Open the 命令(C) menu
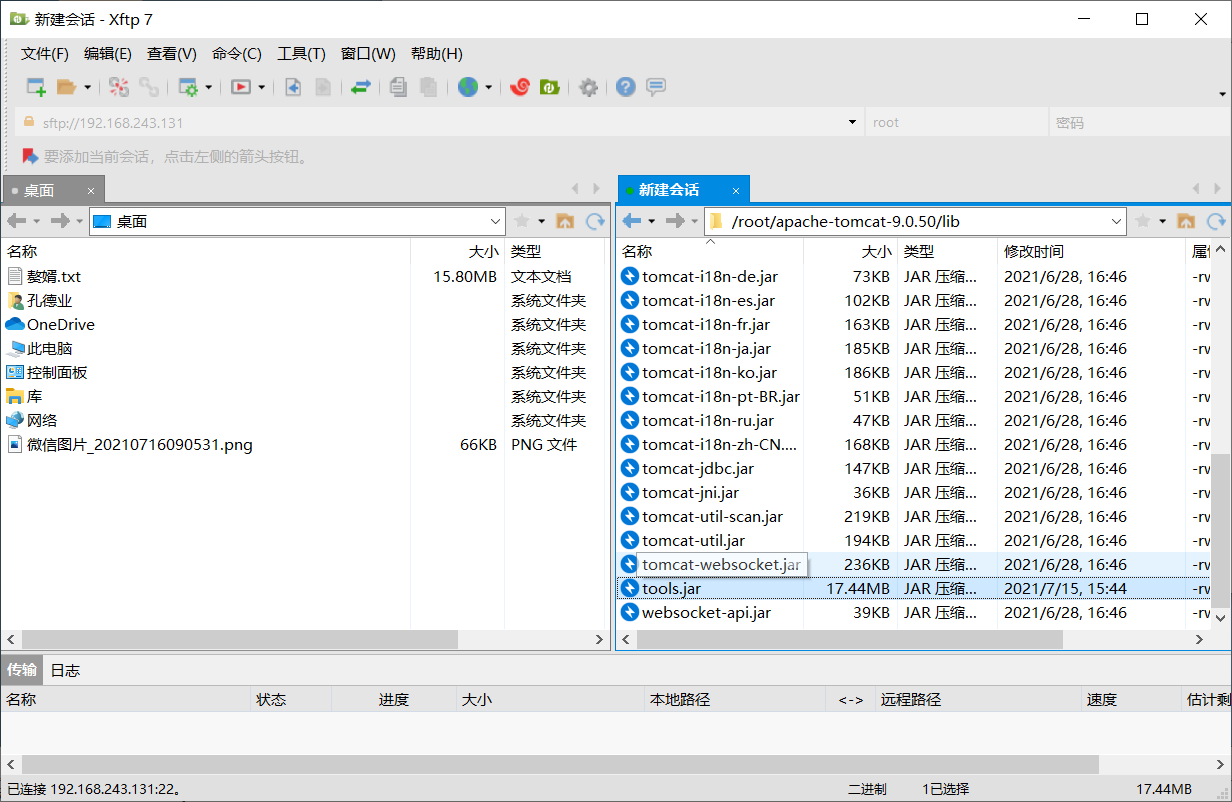 tap(237, 54)
